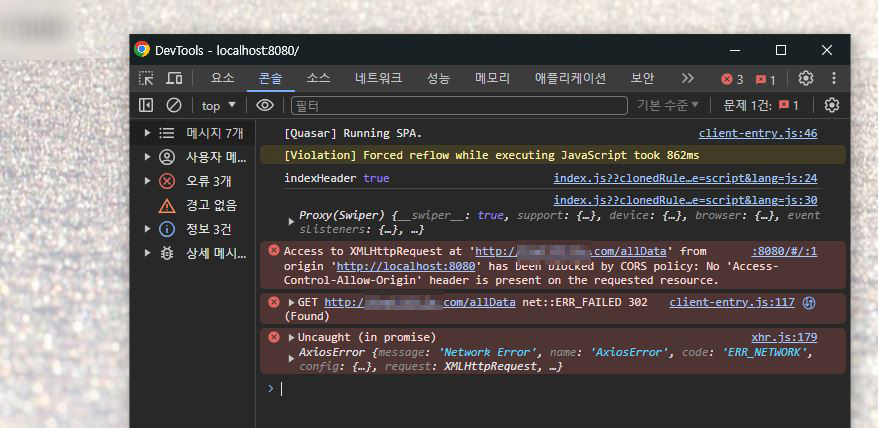Select the 경고 없음 sidebar row
Image resolution: width=878 pixels, height=428 pixels.
pos(193,206)
